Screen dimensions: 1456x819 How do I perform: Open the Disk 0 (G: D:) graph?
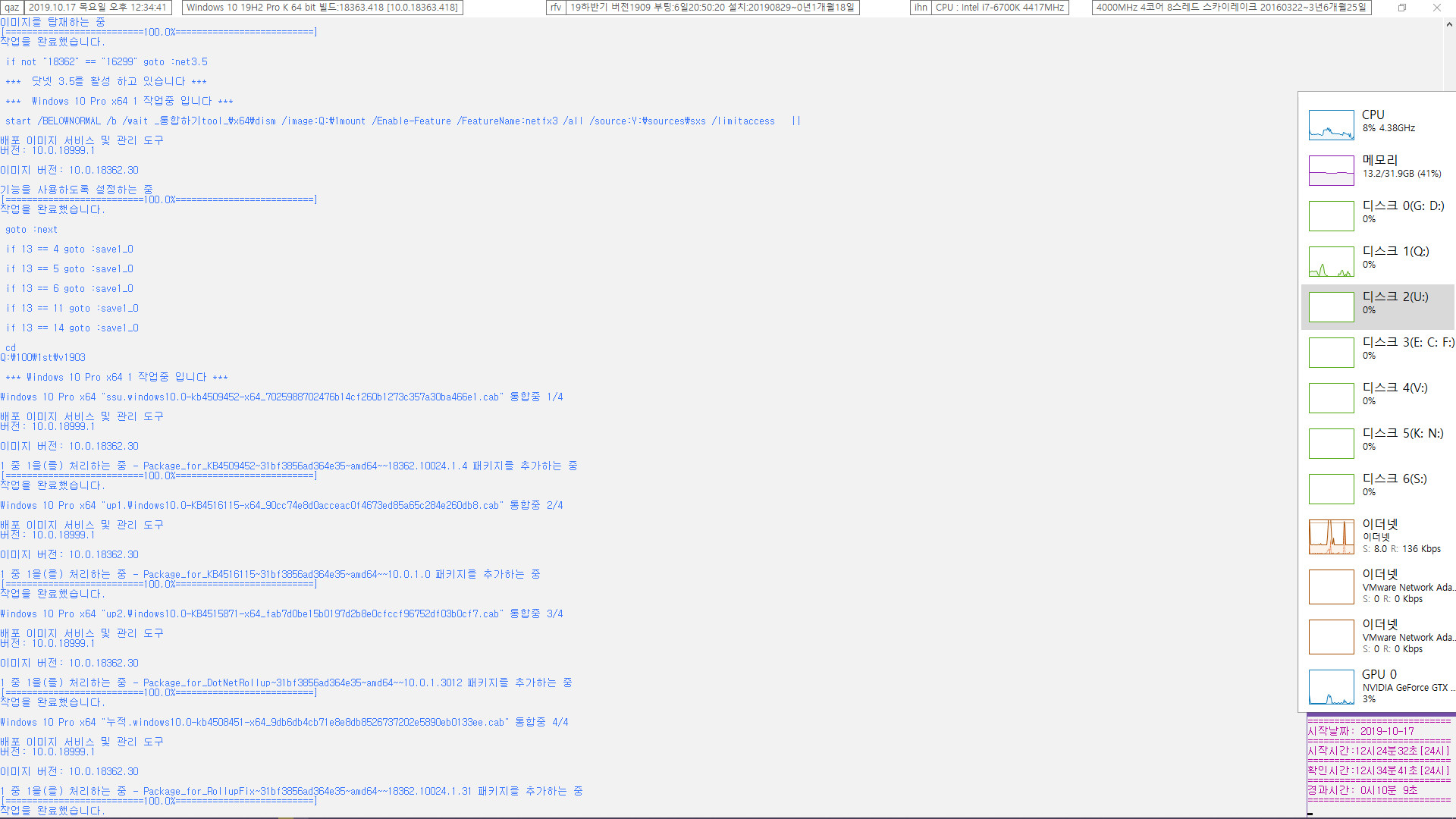[x=1331, y=216]
